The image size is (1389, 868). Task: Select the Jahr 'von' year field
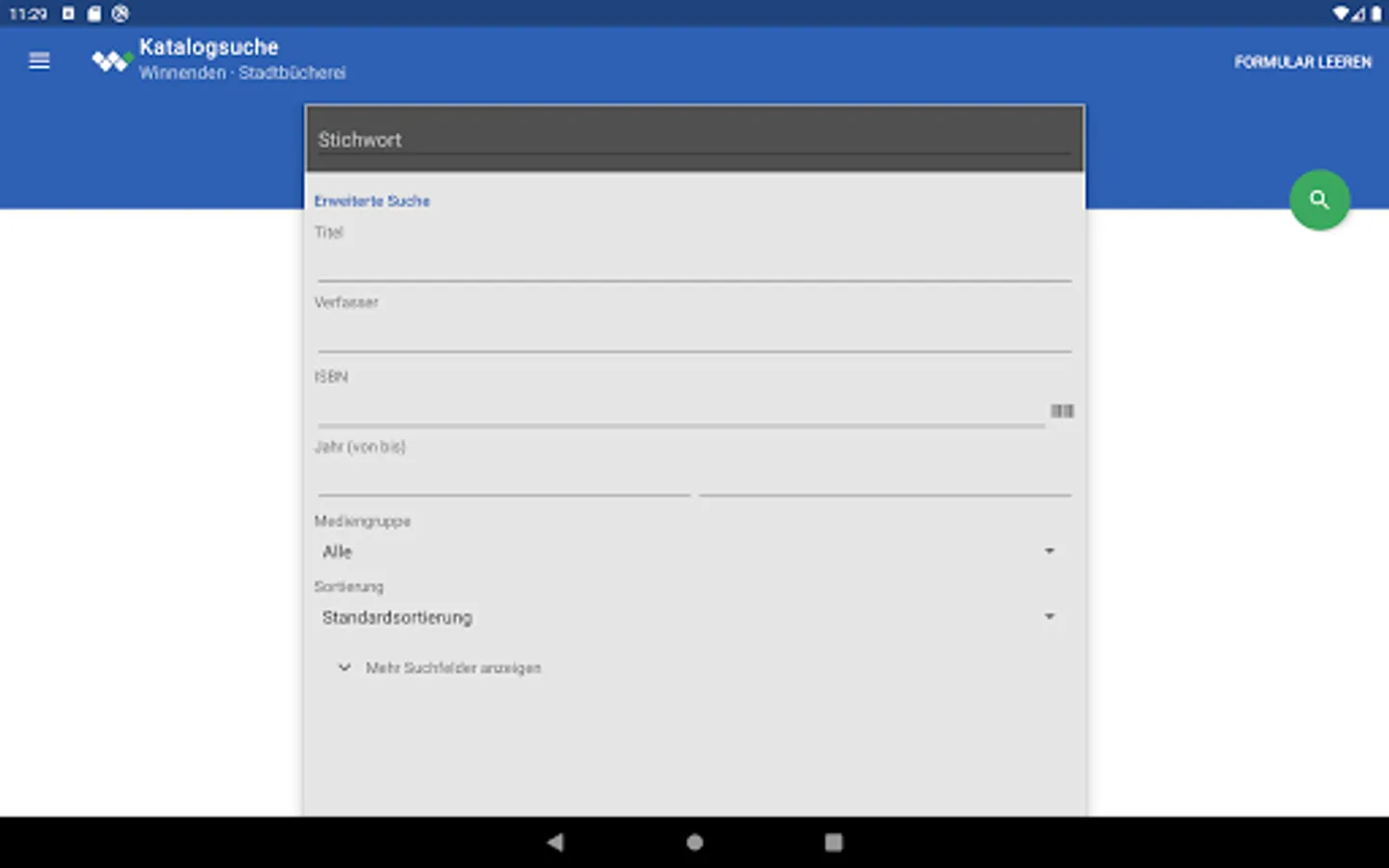tap(504, 479)
